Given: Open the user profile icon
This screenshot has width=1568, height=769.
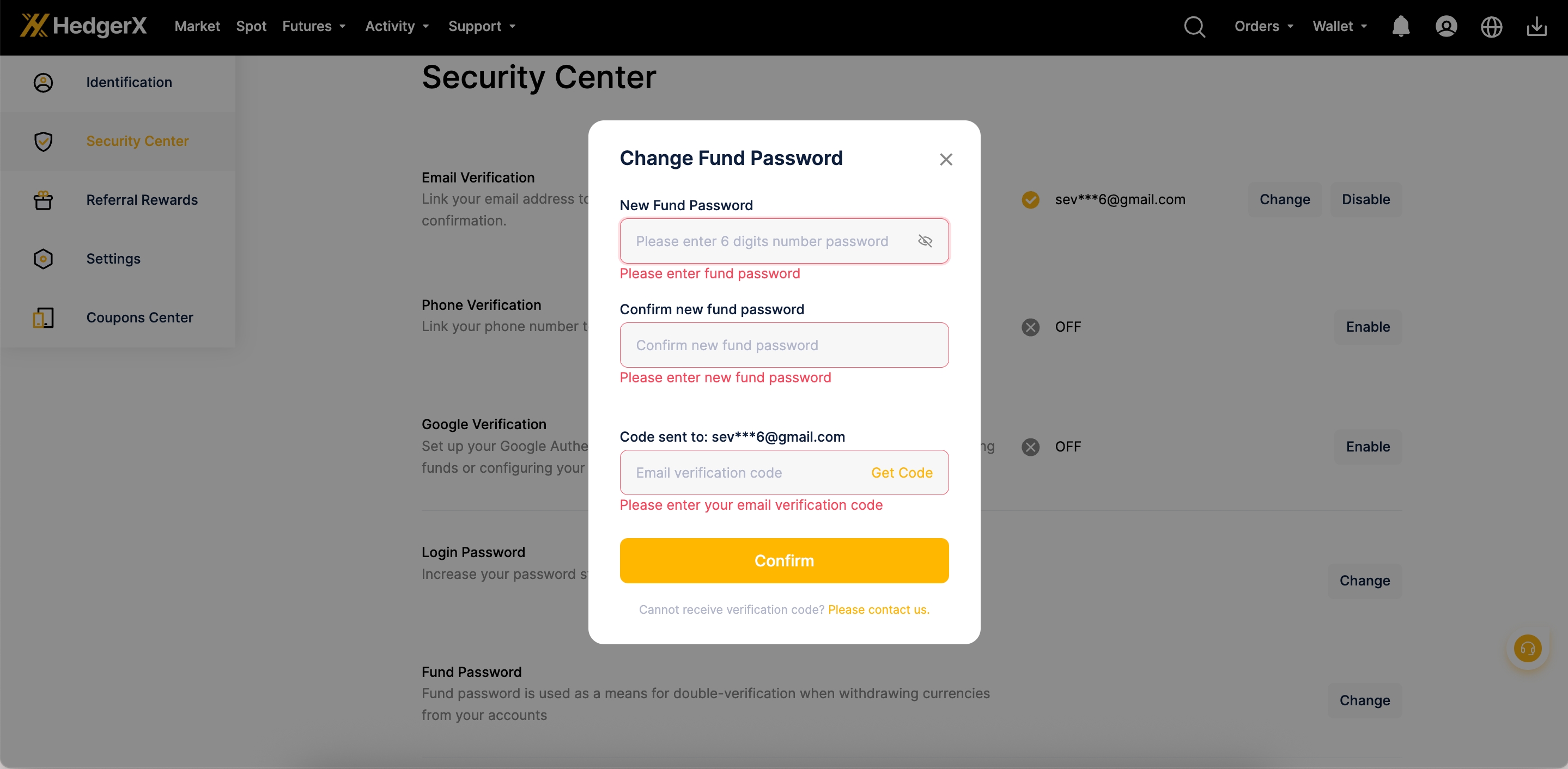Looking at the screenshot, I should pyautogui.click(x=1445, y=27).
